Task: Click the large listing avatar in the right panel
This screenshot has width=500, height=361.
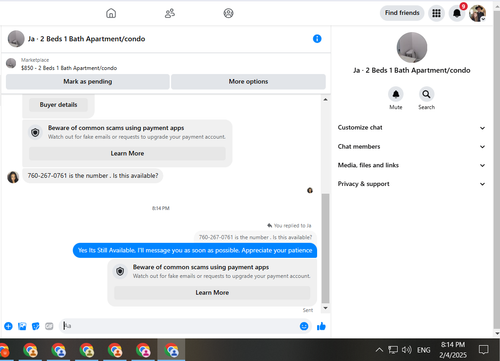Action: click(412, 47)
